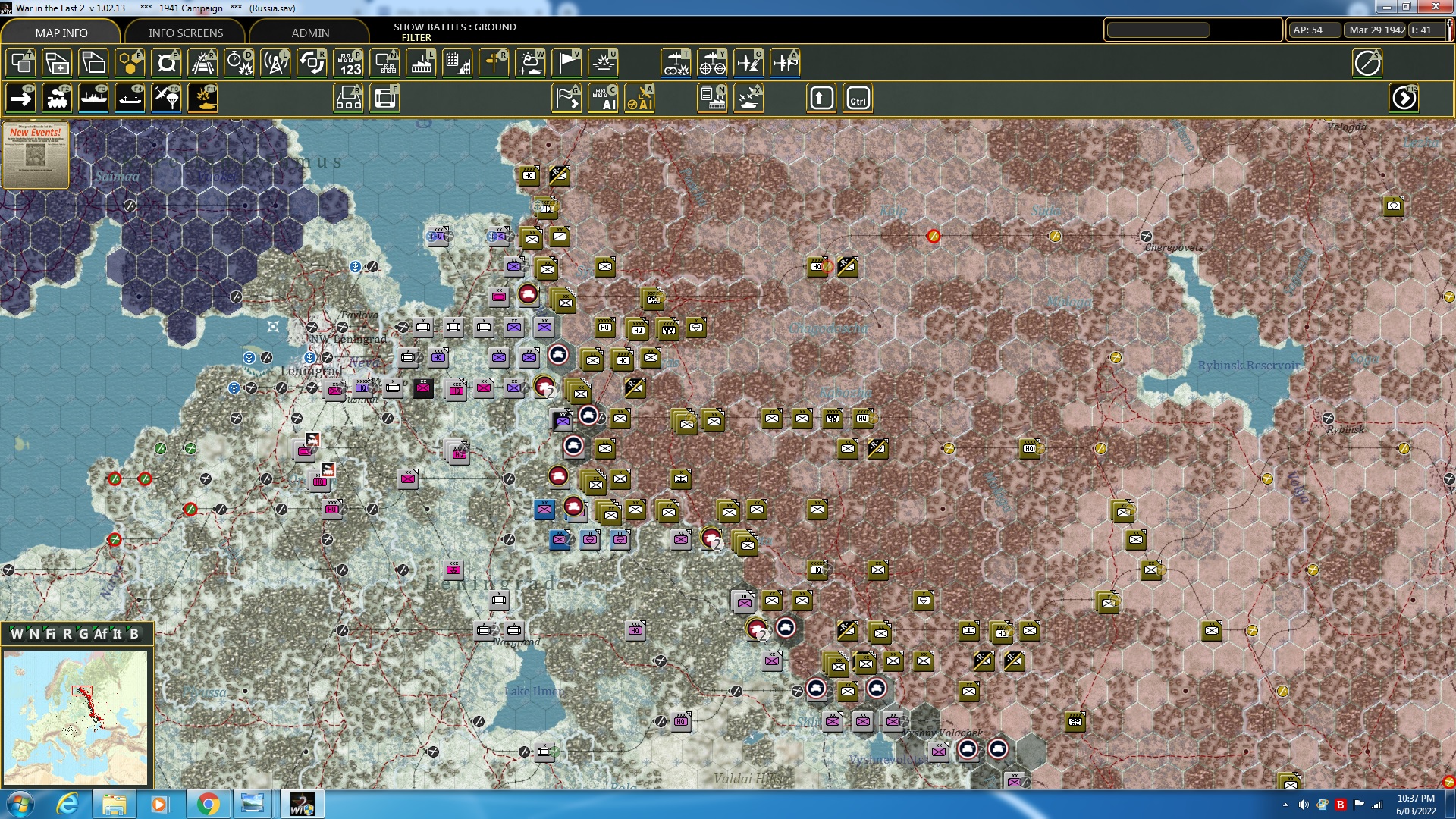Click the Europe minimap

click(x=75, y=717)
